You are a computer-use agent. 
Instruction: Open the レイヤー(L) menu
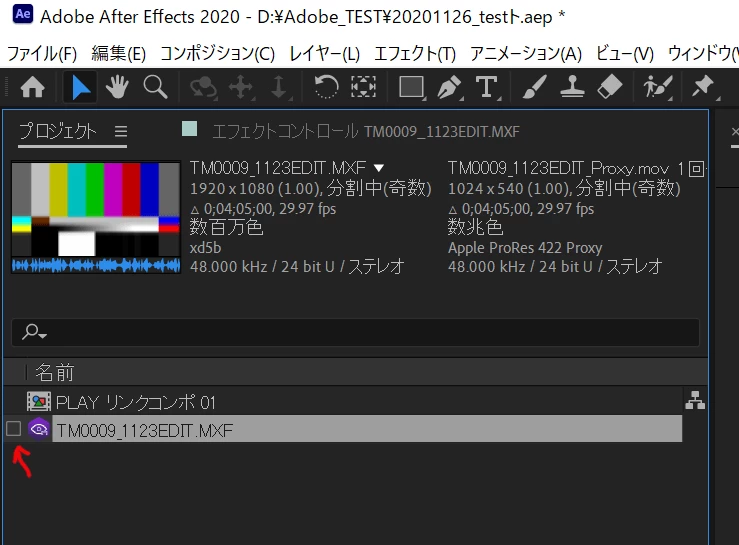pos(325,53)
